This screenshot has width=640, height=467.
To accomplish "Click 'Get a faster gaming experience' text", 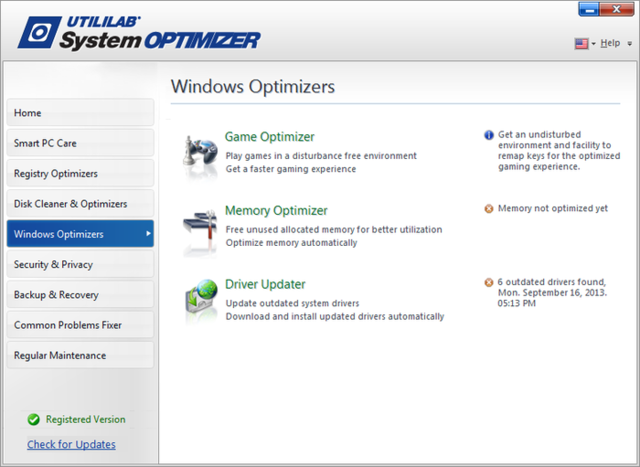I will pos(291,169).
